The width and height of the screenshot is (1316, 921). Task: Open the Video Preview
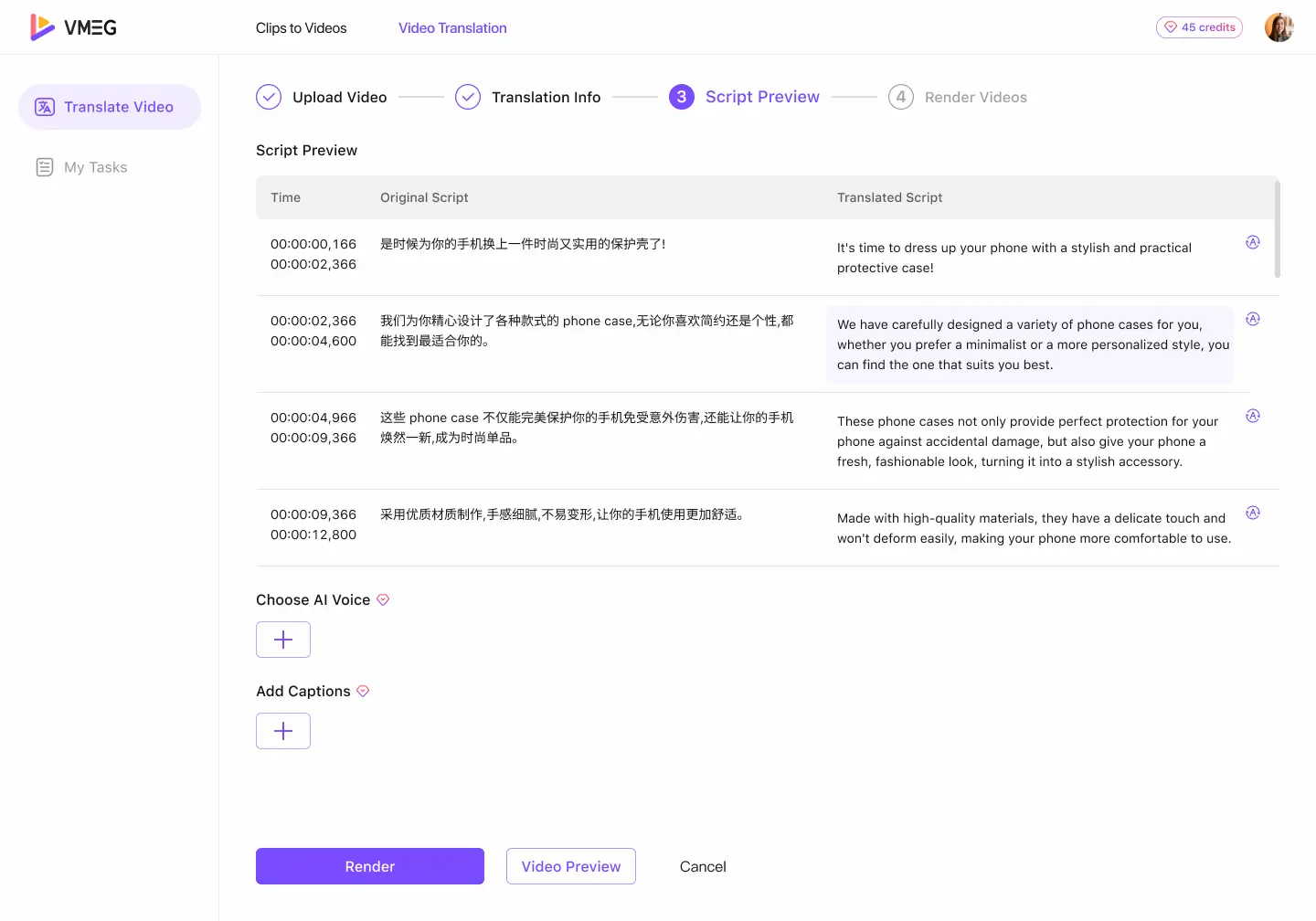point(570,866)
